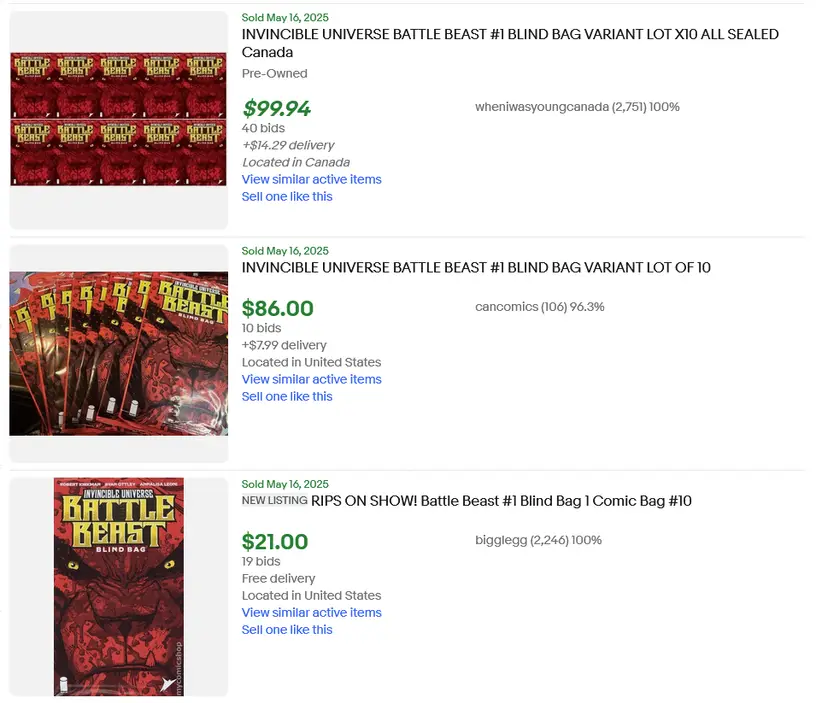Click the $99.94 sold price

276,108
